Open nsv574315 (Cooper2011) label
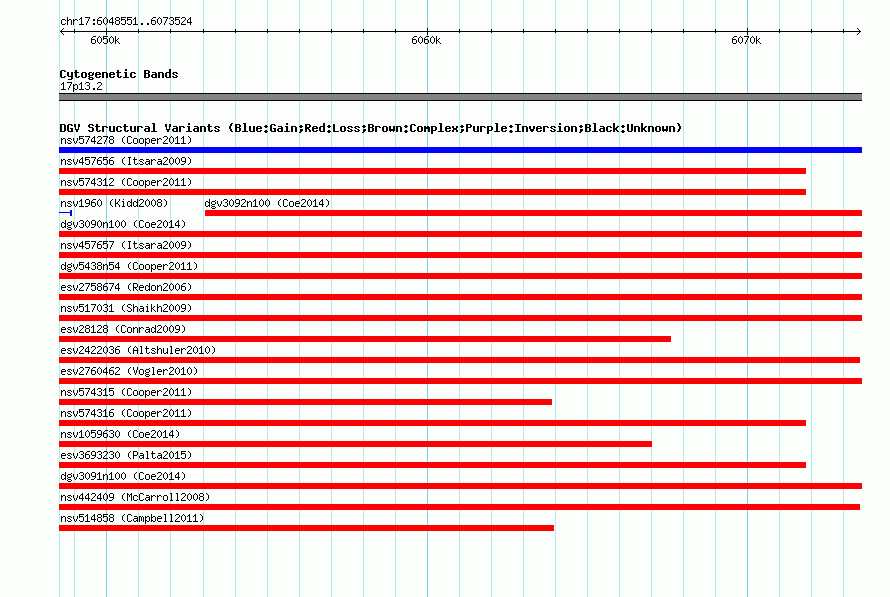The height and width of the screenshot is (597, 890). (126, 392)
